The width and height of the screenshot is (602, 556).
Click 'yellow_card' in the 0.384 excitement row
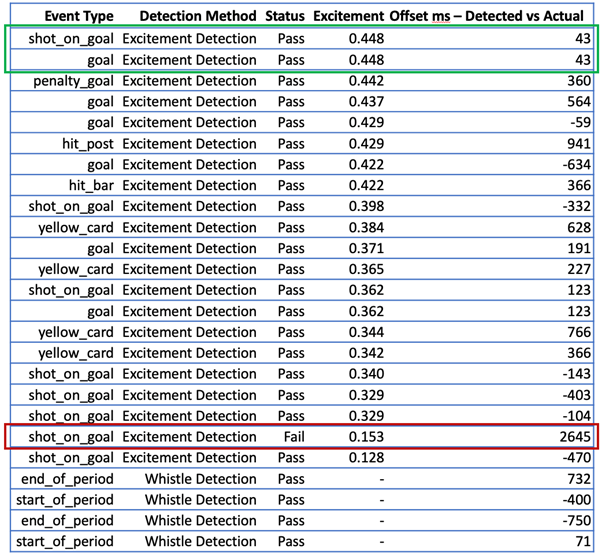(76, 228)
